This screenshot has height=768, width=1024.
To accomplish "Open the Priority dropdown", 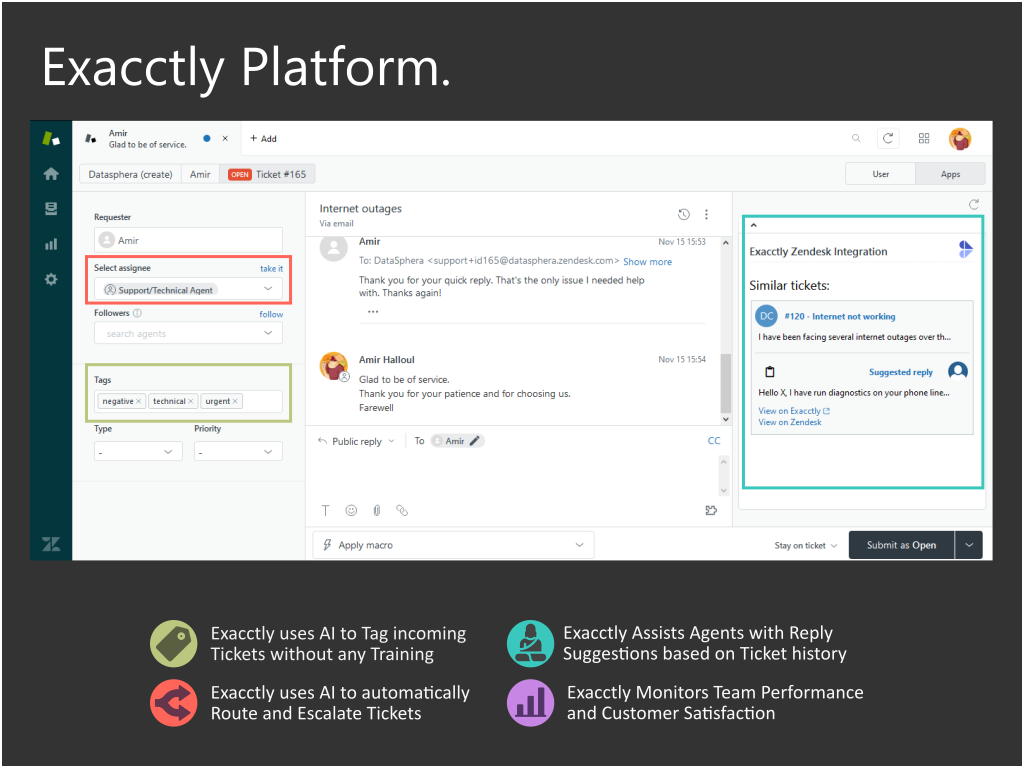I will [238, 452].
